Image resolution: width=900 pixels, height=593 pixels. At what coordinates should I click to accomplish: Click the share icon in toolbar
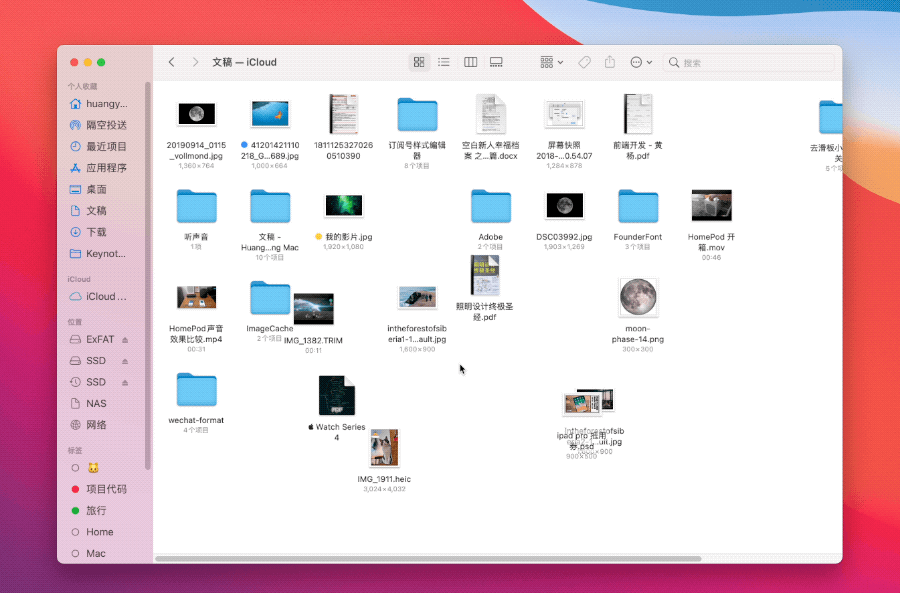click(x=610, y=62)
